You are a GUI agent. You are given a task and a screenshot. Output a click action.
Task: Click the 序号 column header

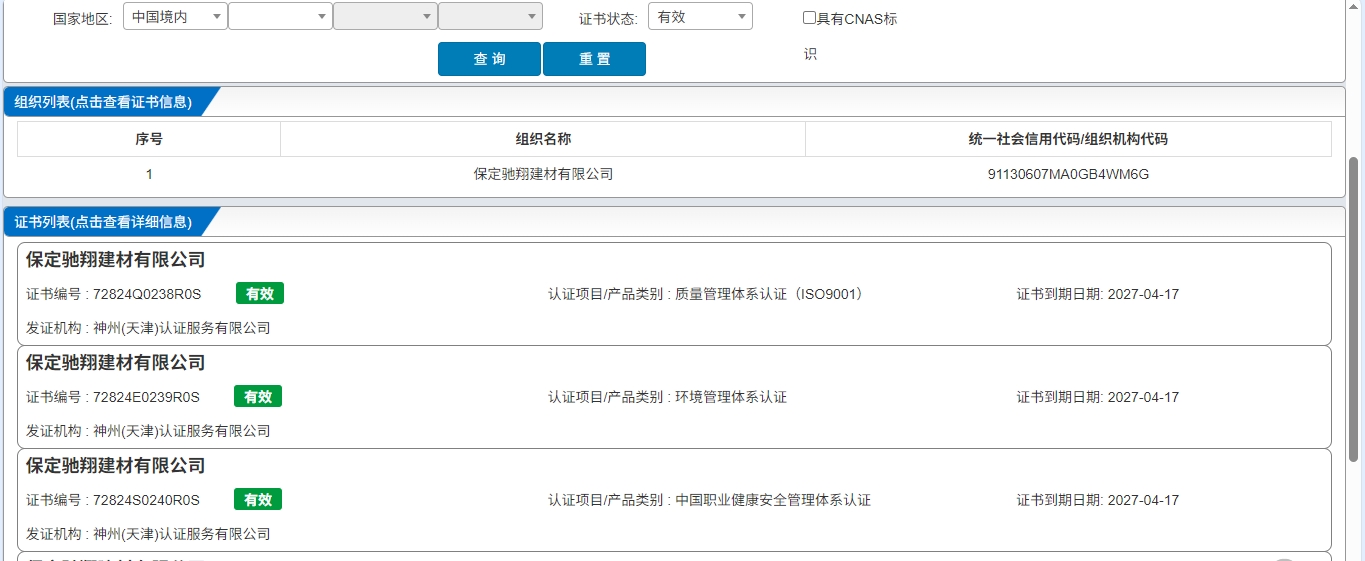(x=149, y=139)
